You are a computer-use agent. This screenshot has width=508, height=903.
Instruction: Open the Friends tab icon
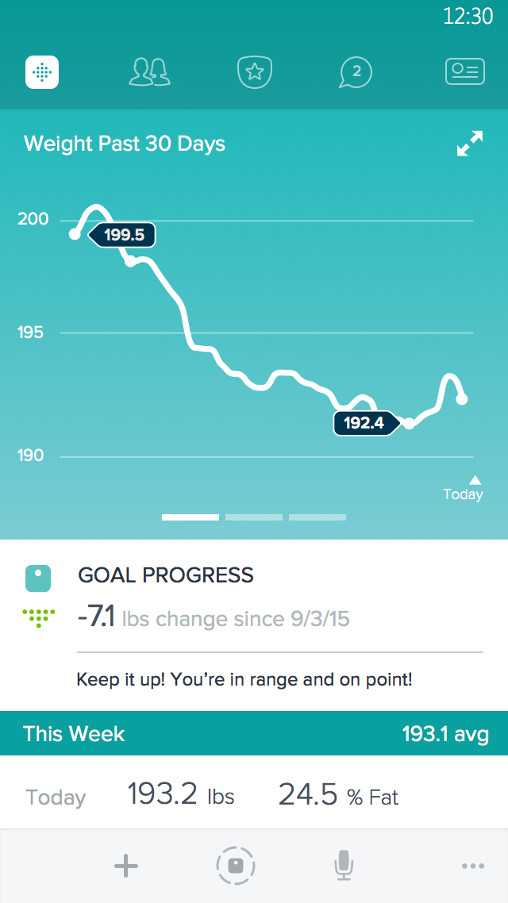pyautogui.click(x=150, y=73)
